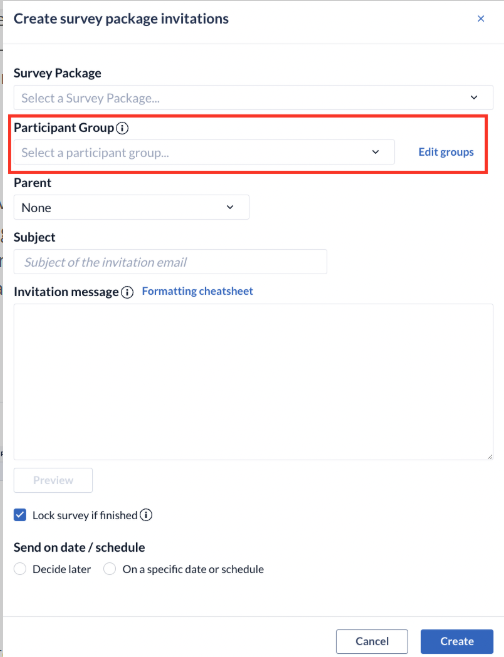Viewport: 504px width, 657px height.
Task: Click the Parent dropdown chevron arrow
Action: tap(230, 207)
